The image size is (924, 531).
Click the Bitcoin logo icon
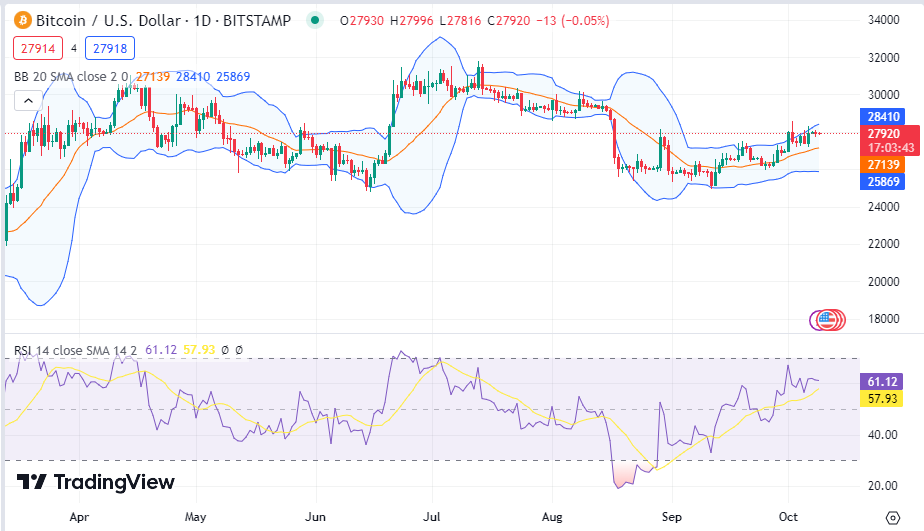click(x=22, y=21)
